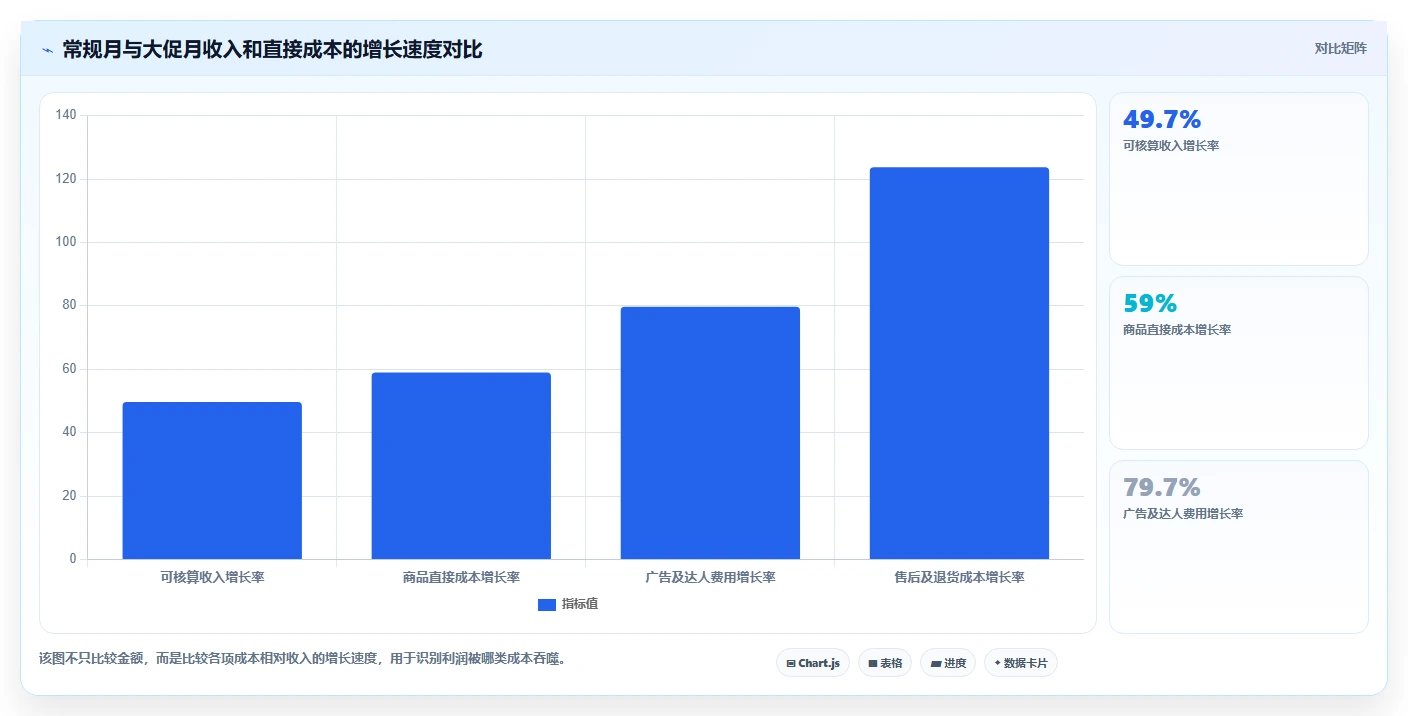Click the 表格 tag button

point(885,663)
